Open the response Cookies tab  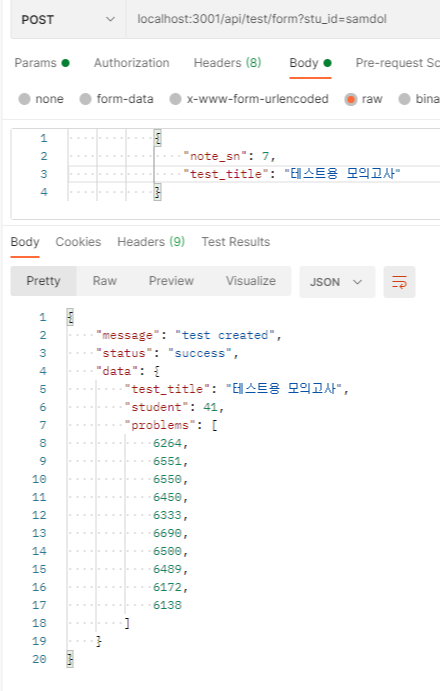tap(78, 242)
